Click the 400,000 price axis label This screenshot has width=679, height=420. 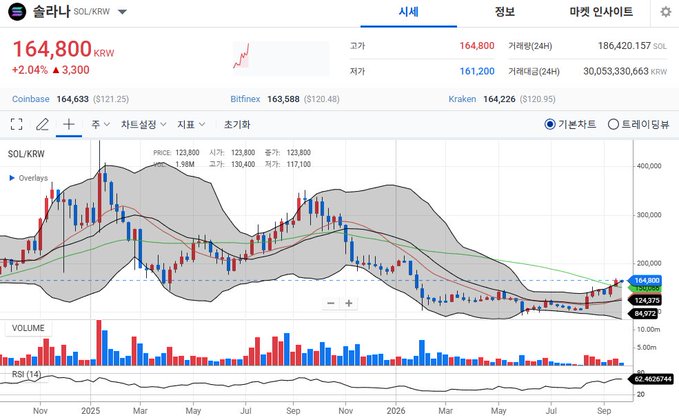[x=649, y=166]
